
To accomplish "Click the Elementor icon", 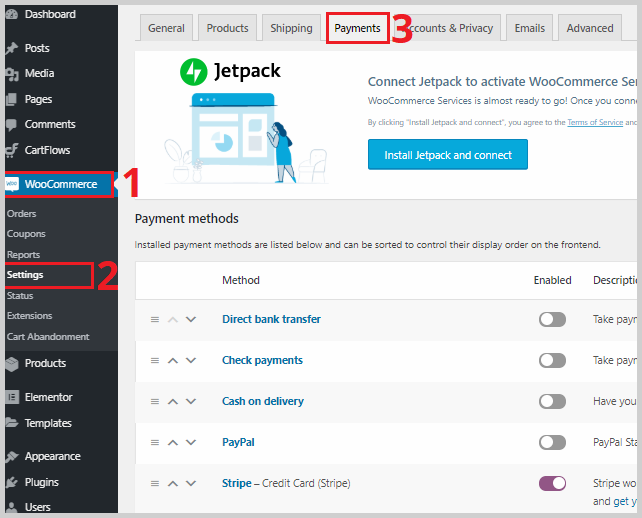I will tap(12, 397).
